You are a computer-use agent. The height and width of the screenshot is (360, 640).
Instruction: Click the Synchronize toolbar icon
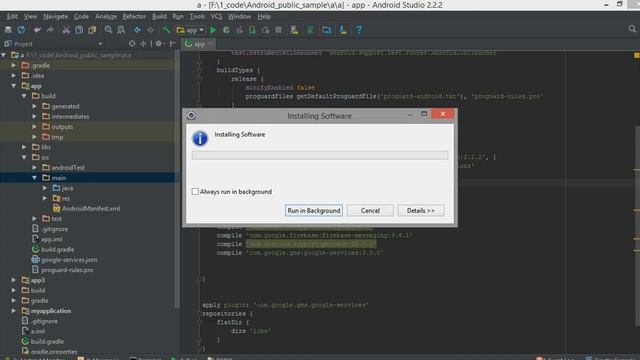(x=21, y=30)
